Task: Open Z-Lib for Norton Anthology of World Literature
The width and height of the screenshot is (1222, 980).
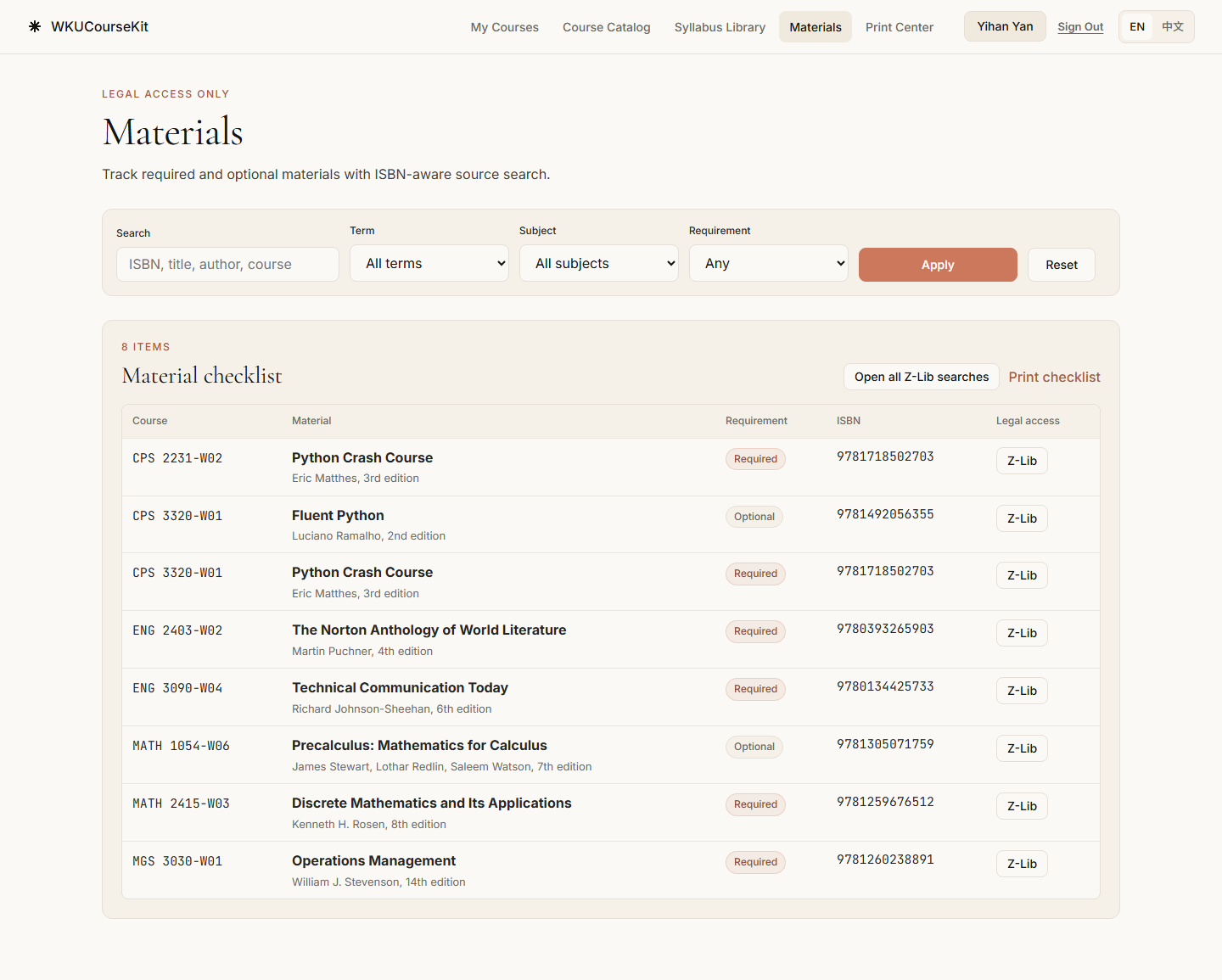Action: (x=1022, y=633)
